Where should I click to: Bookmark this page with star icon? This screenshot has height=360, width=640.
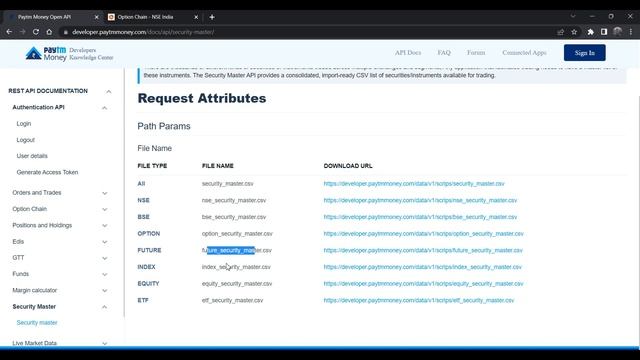pyautogui.click(x=574, y=32)
